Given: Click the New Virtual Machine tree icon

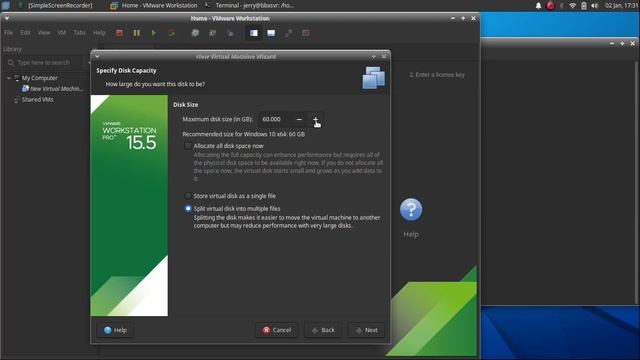Looking at the screenshot, I should coord(25,89).
